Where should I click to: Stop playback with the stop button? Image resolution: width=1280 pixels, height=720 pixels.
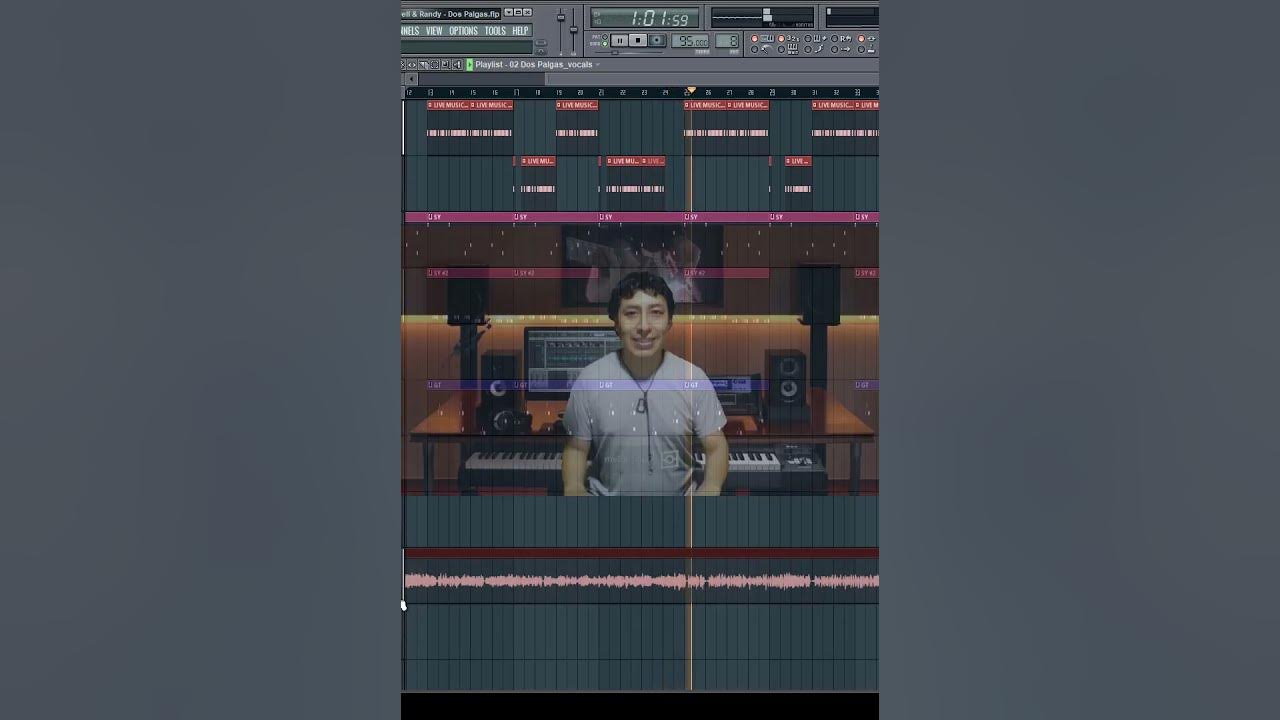click(x=638, y=40)
